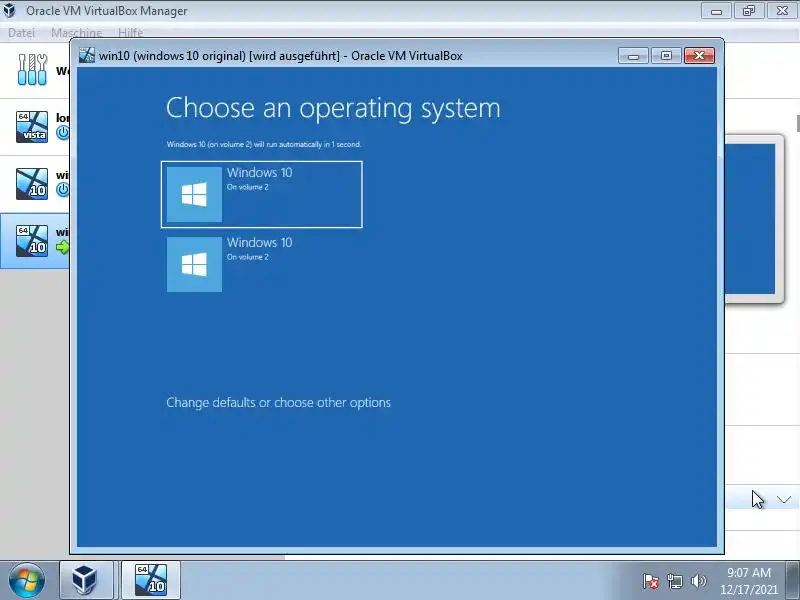The image size is (800, 600).
Task: Click the second entry's Windows logo tile
Action: 194,264
